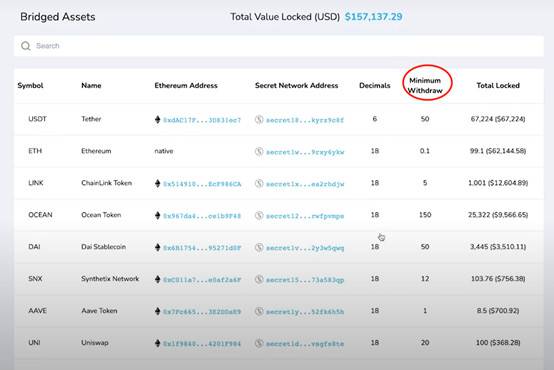Click the 150 minimum withdraw for OCEAN

click(425, 215)
